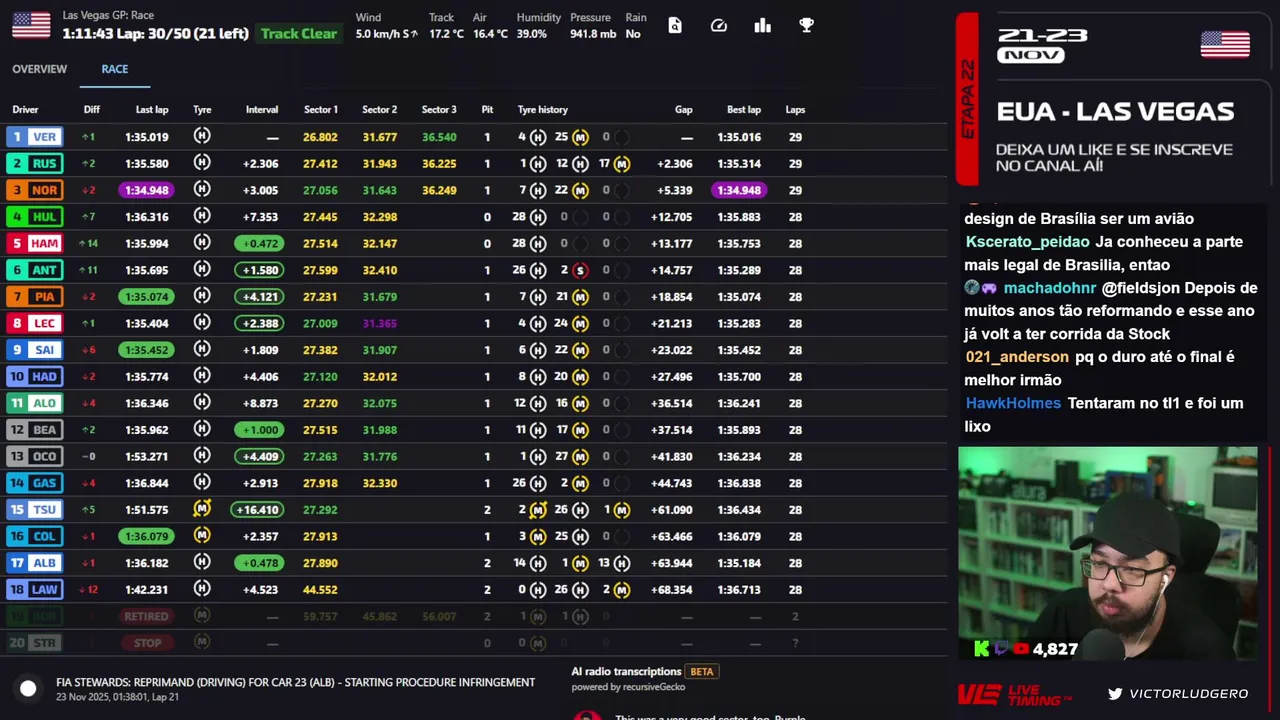Click the BETA badge on AI radio transcriptions
1280x720 pixels.
click(x=702, y=672)
